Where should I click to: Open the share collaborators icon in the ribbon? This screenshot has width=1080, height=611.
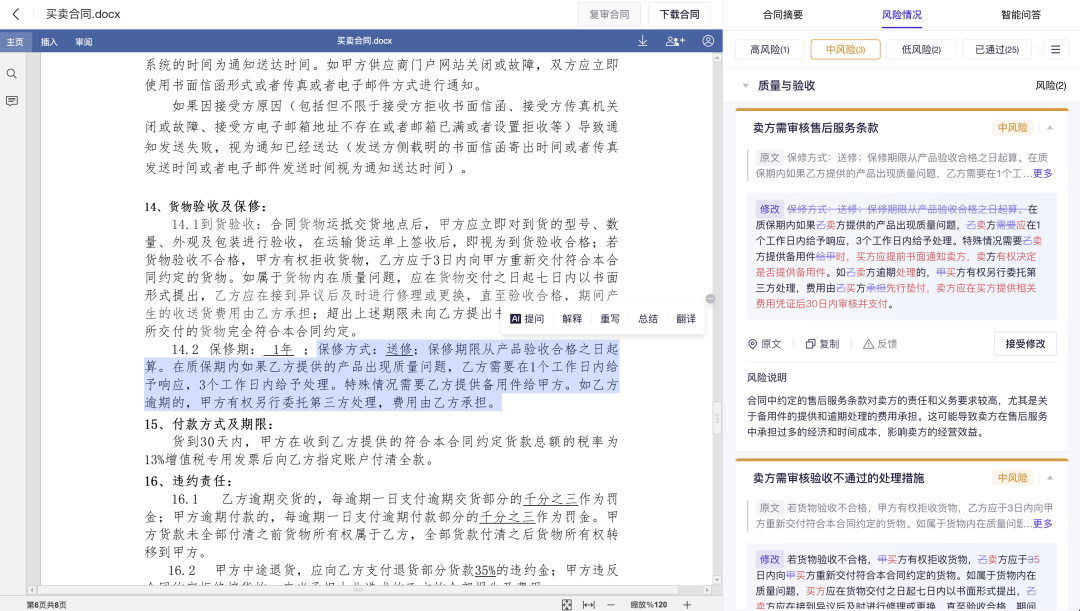click(674, 41)
